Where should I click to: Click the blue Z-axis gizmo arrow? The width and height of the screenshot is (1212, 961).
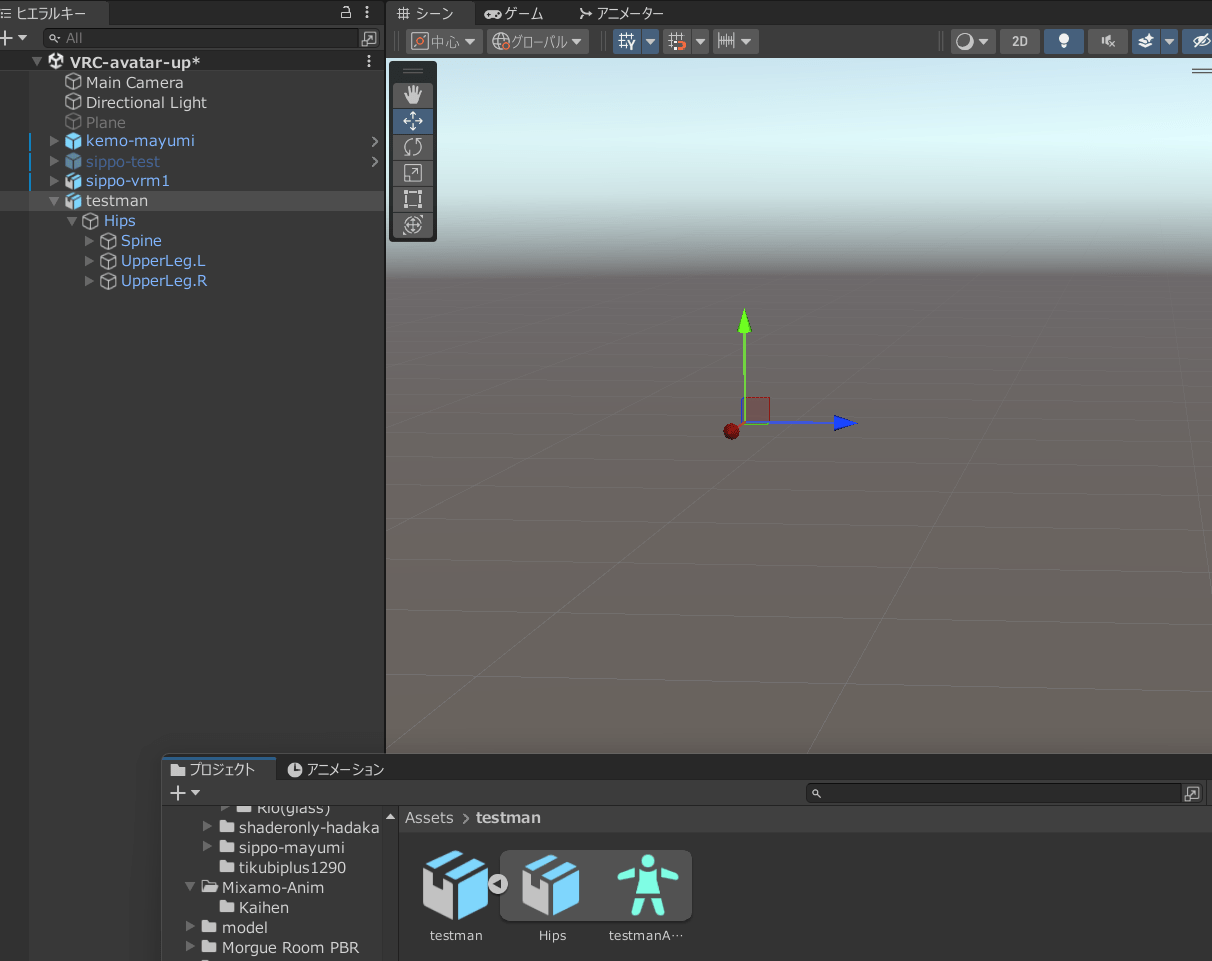pos(844,423)
